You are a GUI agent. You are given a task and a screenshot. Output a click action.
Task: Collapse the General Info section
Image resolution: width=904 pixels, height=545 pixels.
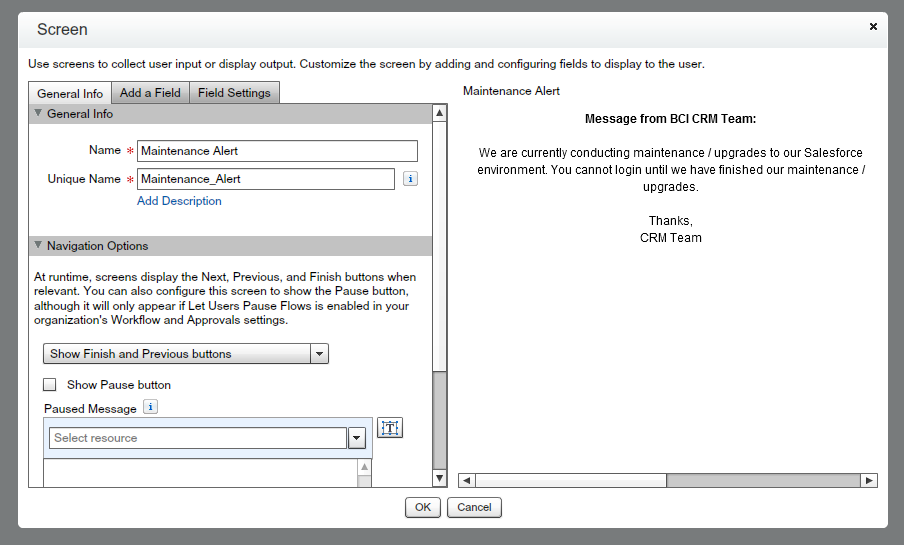(x=38, y=114)
